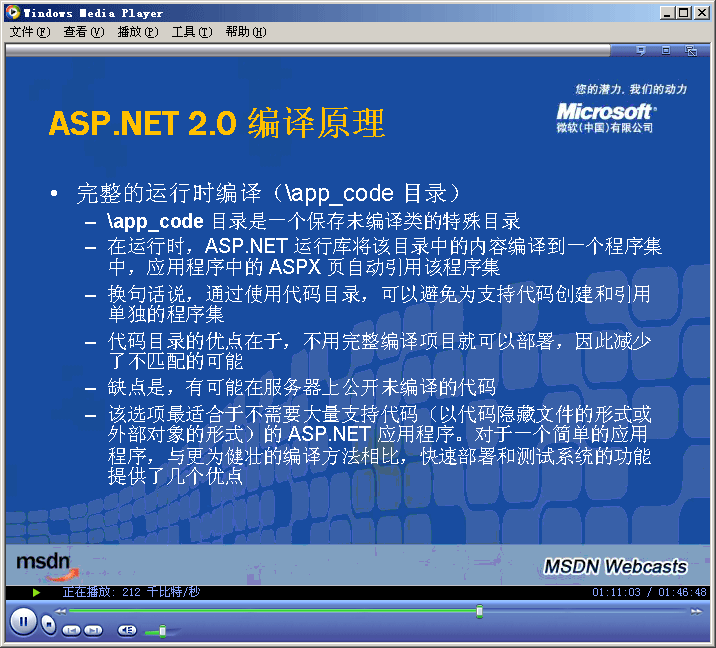Screen dimensions: 716x648
Task: Click the speech-bubble icon in the video's top bar
Action: tap(641, 51)
